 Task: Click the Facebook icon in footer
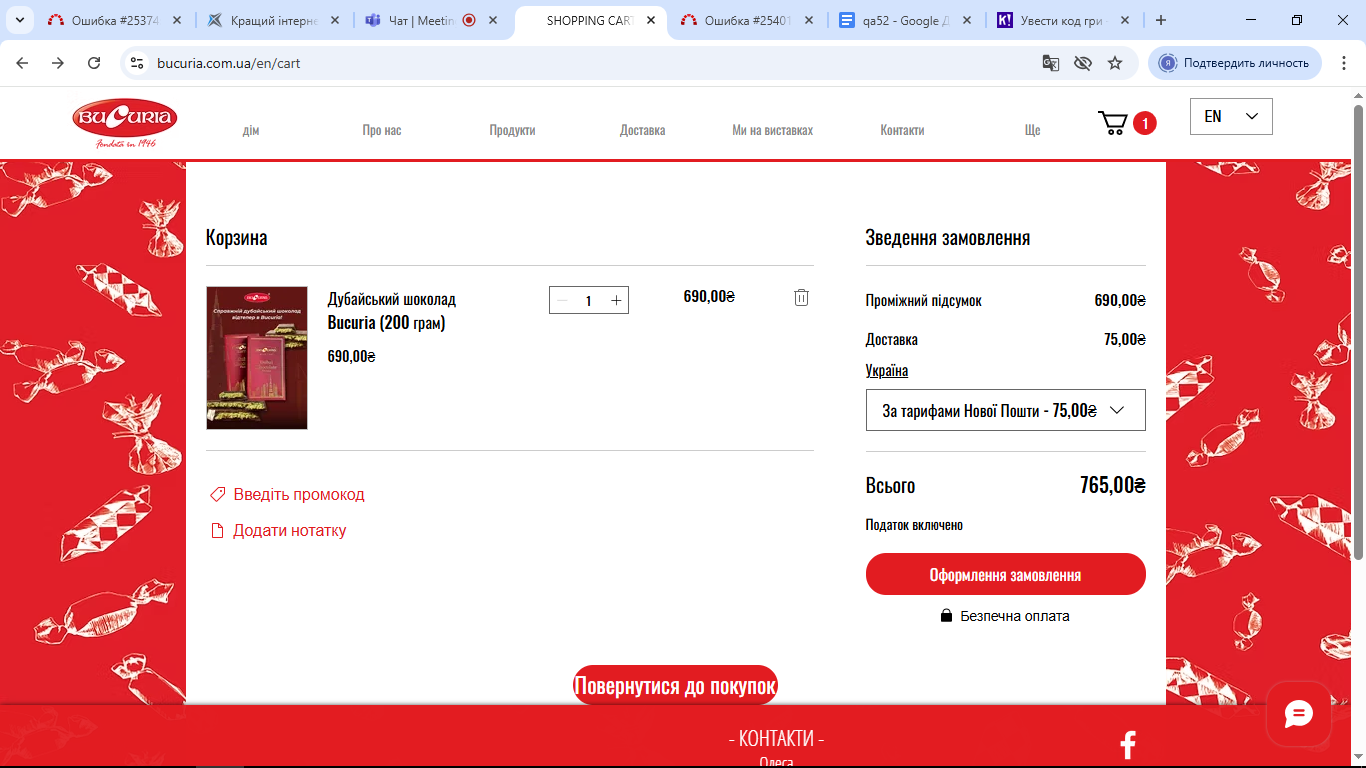click(1128, 745)
